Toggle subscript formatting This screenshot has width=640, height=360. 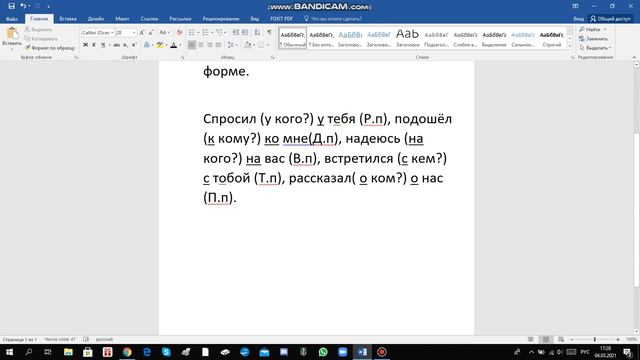coord(125,45)
